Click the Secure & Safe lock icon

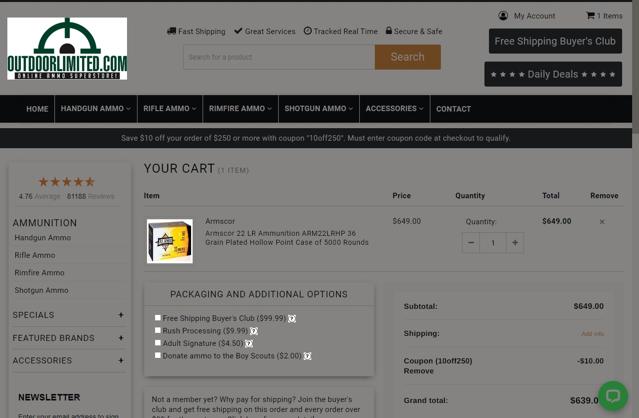(x=389, y=31)
